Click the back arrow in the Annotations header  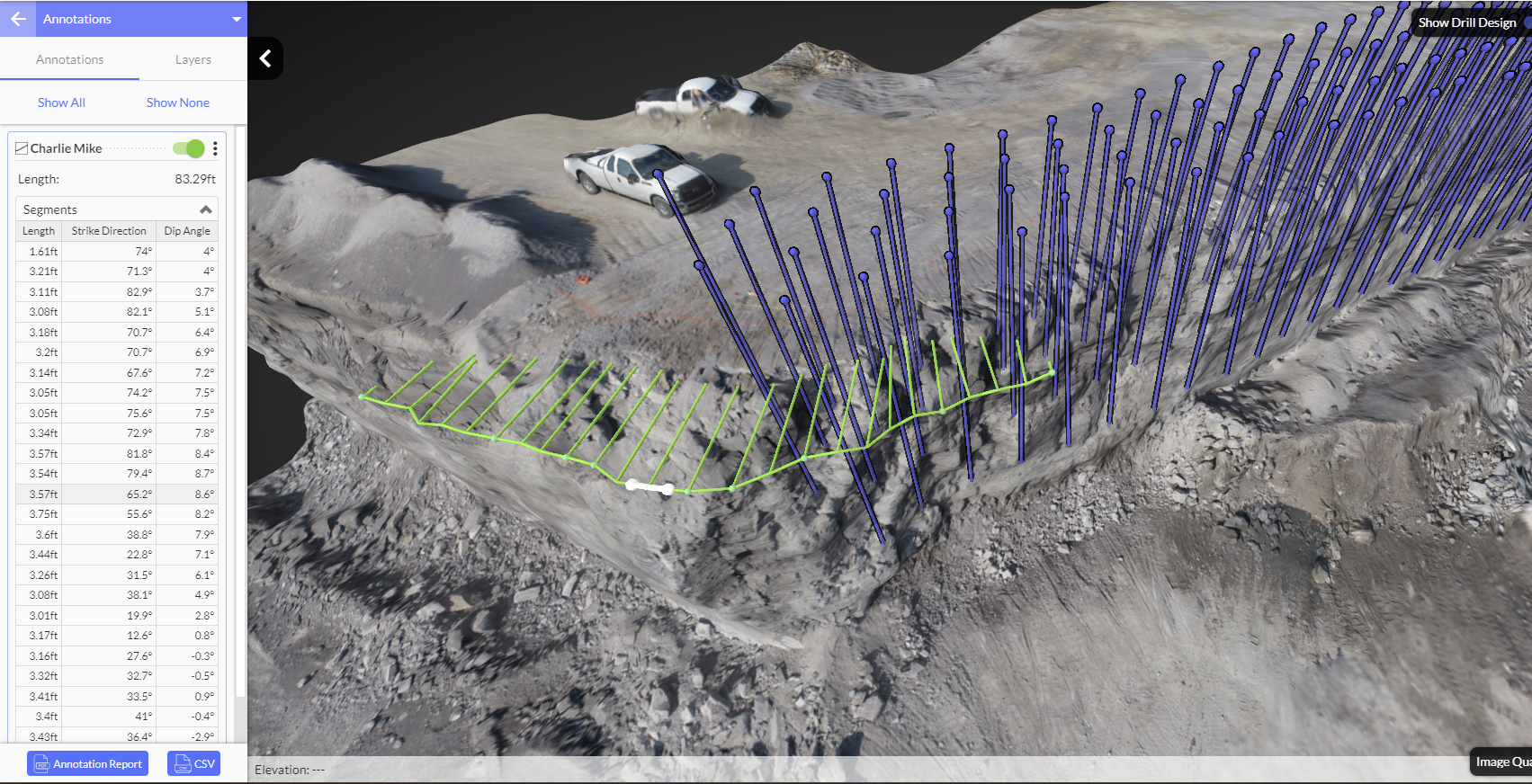click(18, 19)
